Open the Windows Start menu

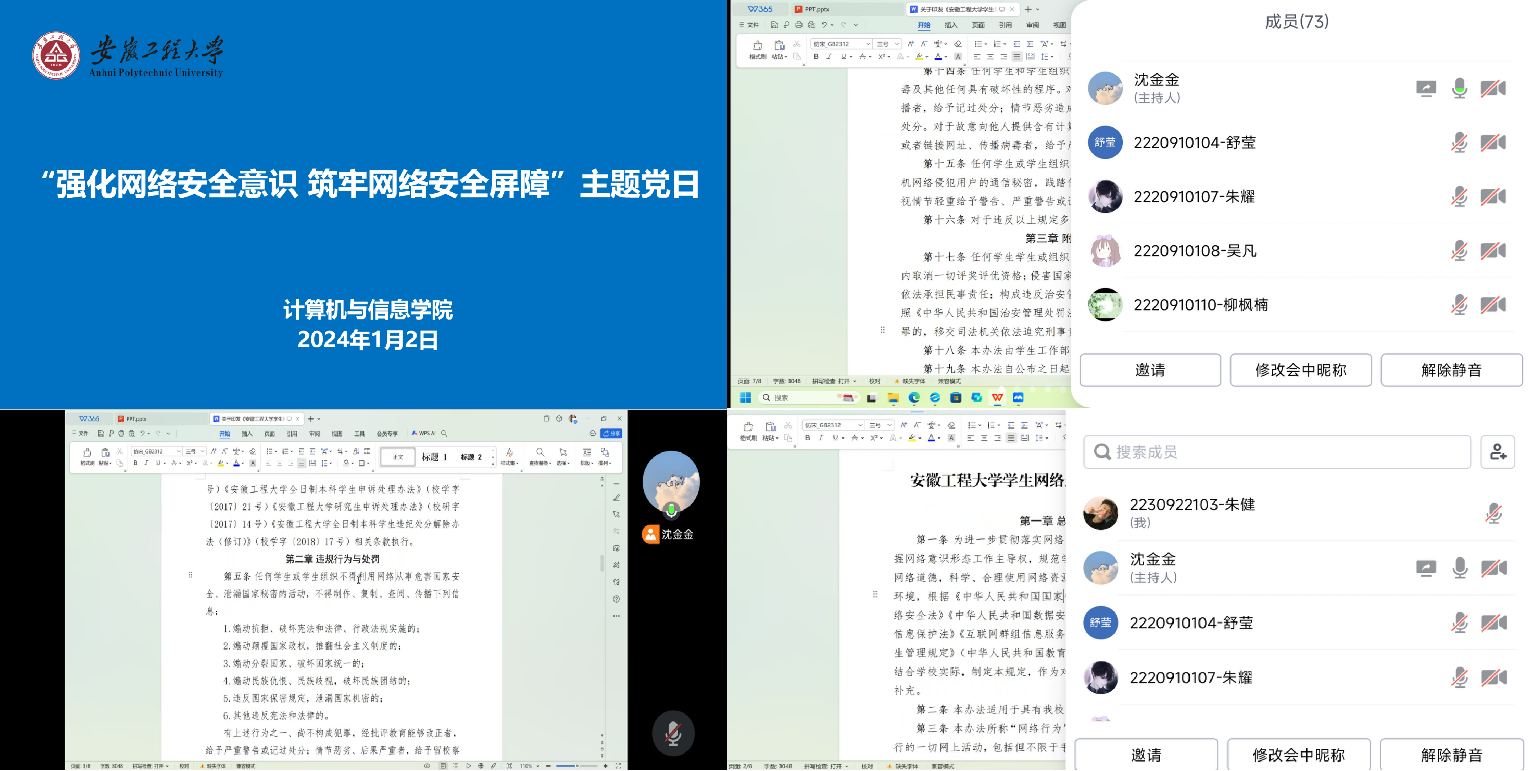[745, 397]
